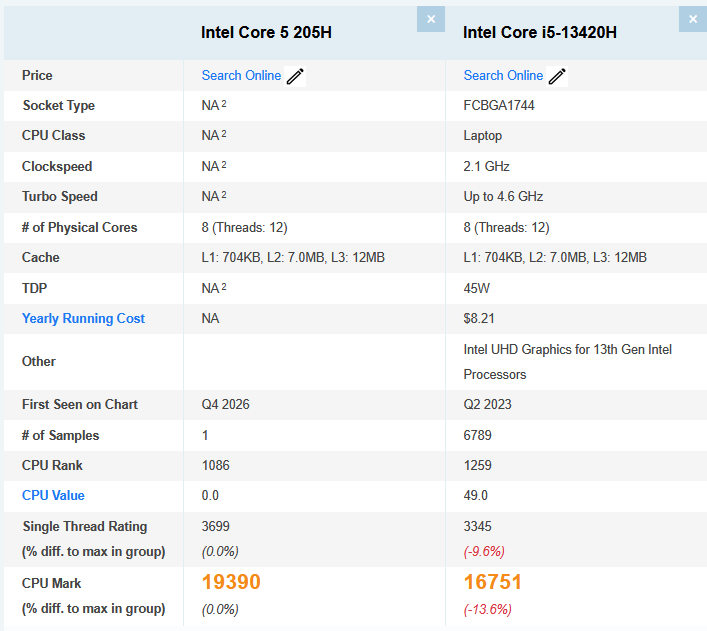Click the CPU Class row label
The height and width of the screenshot is (631, 707).
[53, 135]
